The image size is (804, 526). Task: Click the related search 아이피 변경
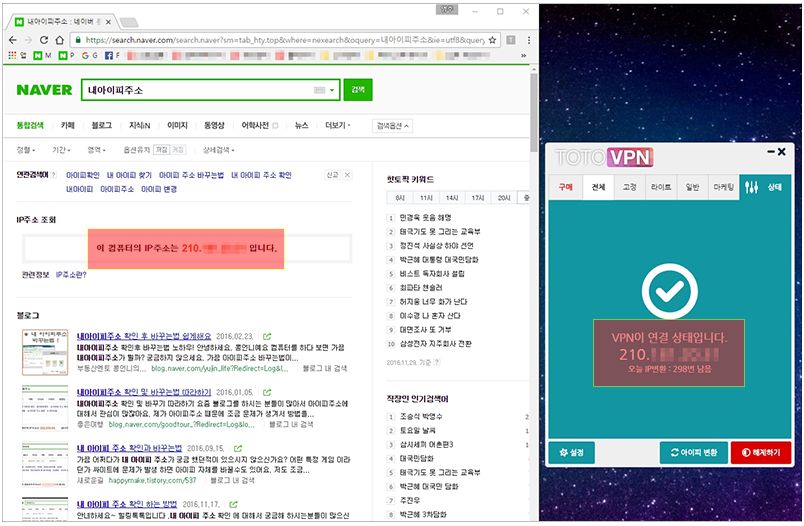pos(159,189)
